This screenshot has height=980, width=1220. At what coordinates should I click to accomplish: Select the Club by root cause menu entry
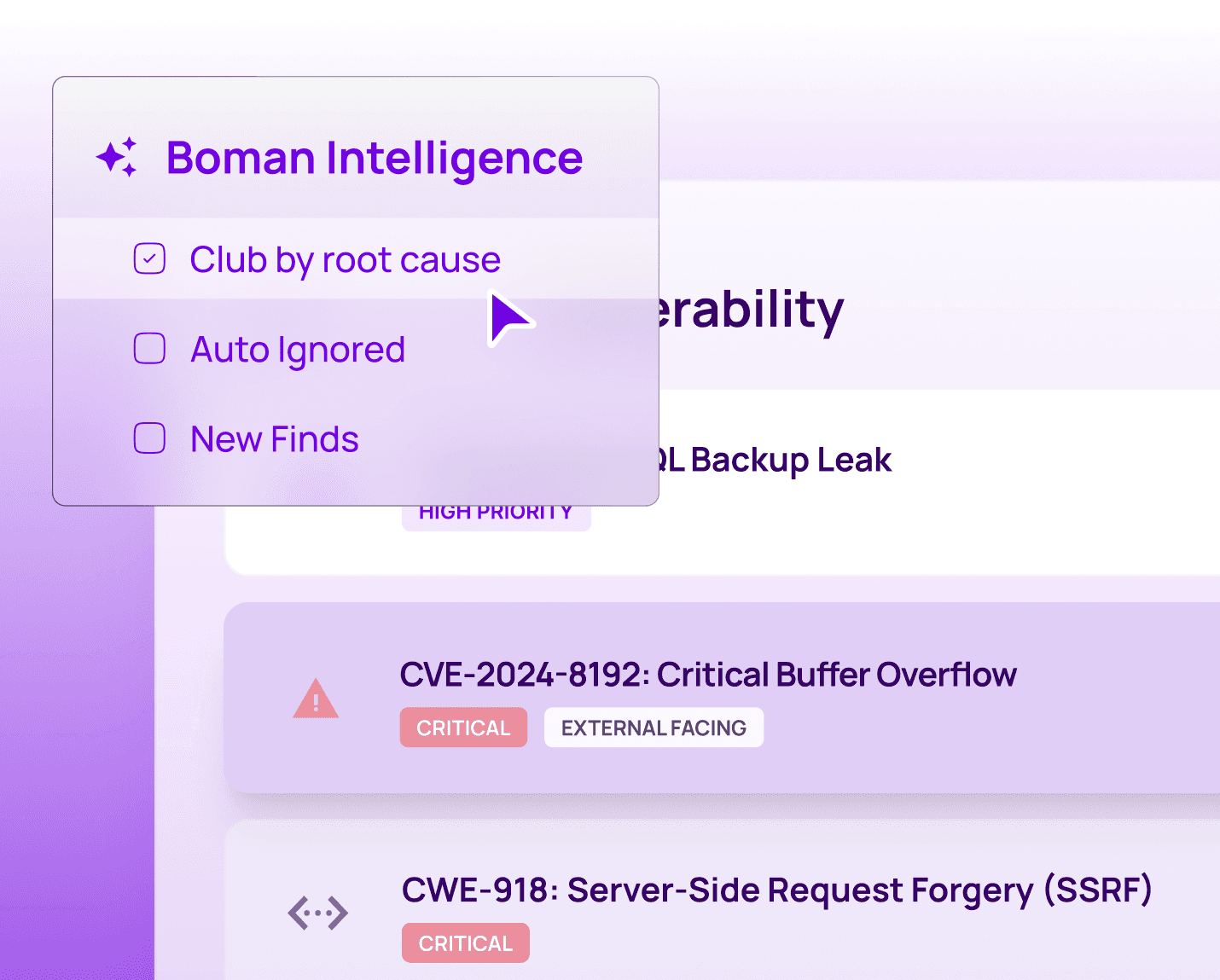(x=344, y=258)
